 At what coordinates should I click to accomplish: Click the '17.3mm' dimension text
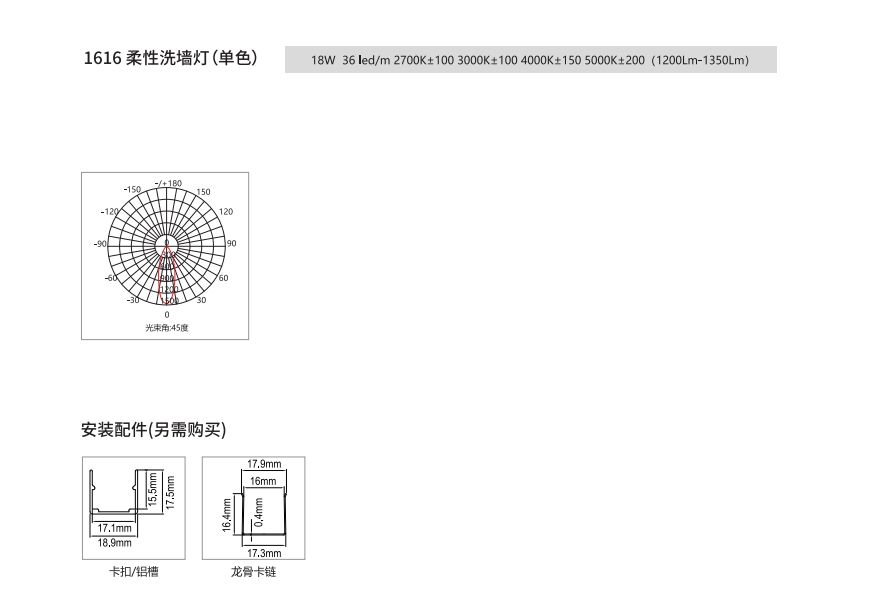[264, 553]
